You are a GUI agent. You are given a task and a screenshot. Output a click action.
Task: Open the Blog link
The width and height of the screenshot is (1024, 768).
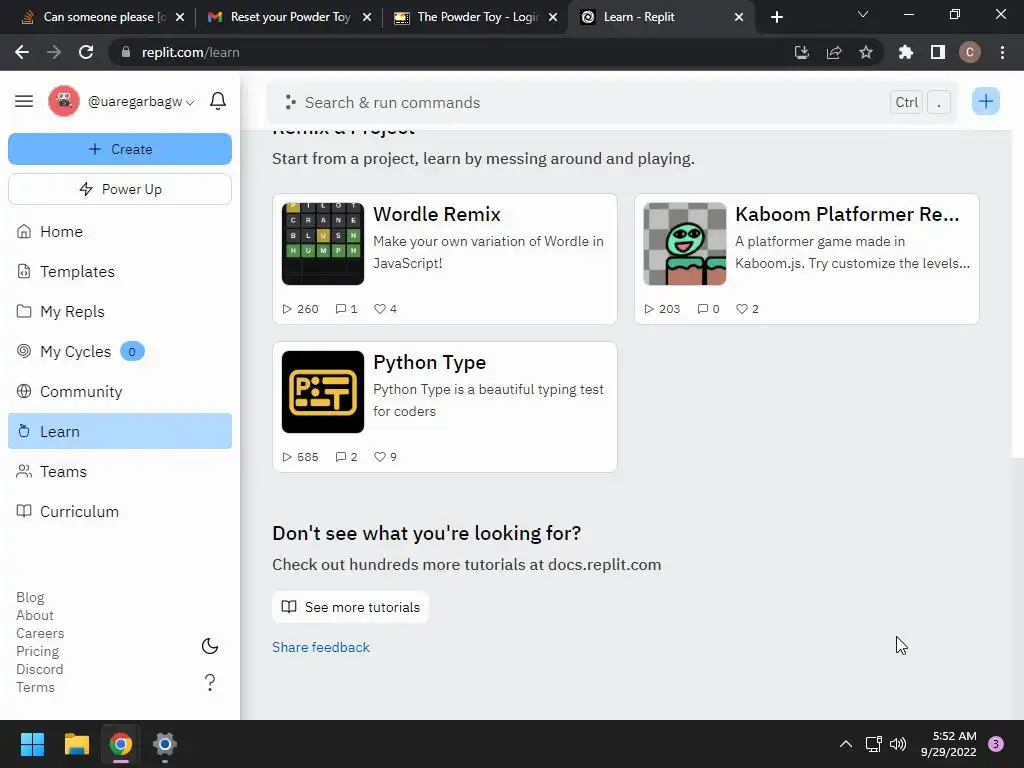pyautogui.click(x=30, y=598)
